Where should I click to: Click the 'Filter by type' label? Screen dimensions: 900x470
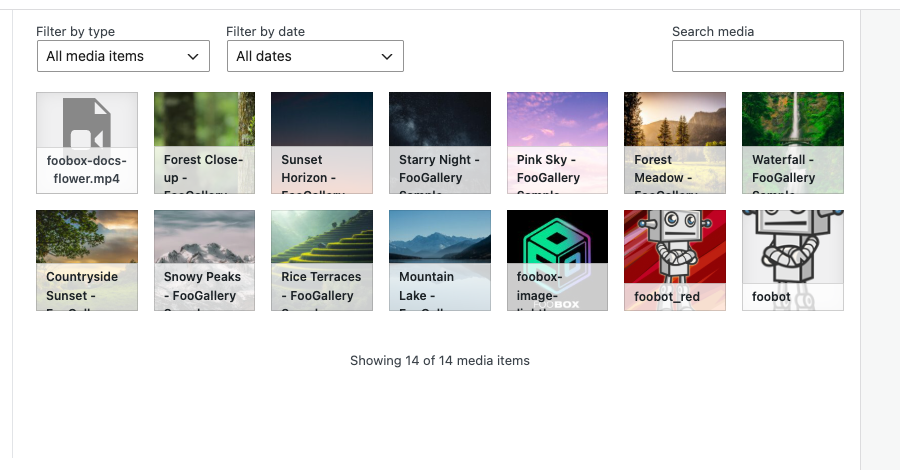pyautogui.click(x=75, y=32)
